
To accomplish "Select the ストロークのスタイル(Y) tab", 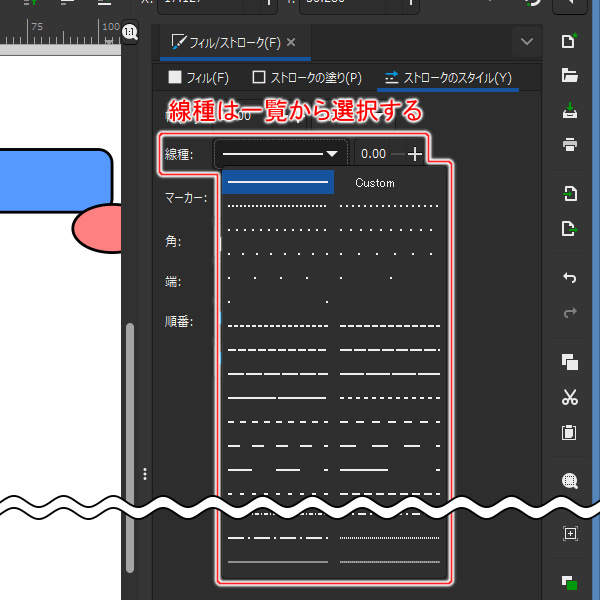I will pos(448,78).
